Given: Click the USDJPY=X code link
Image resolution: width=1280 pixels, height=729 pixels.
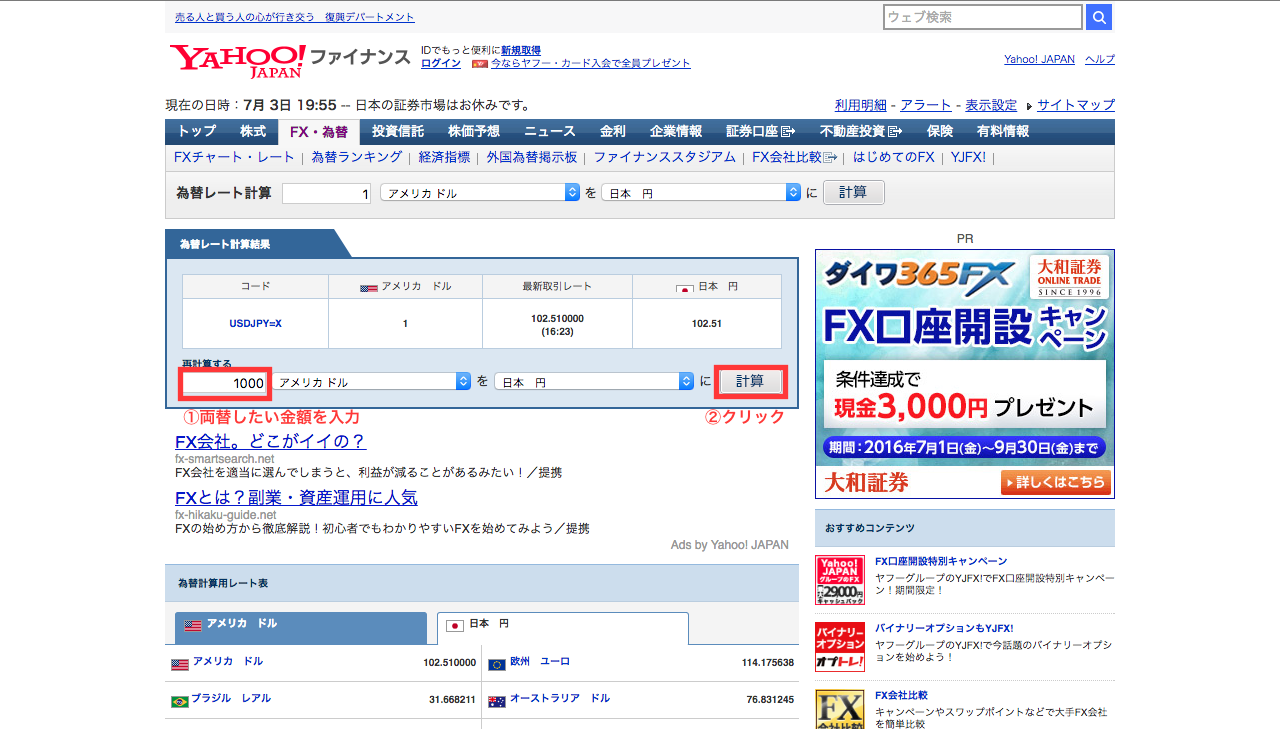Looking at the screenshot, I should click(x=256, y=323).
